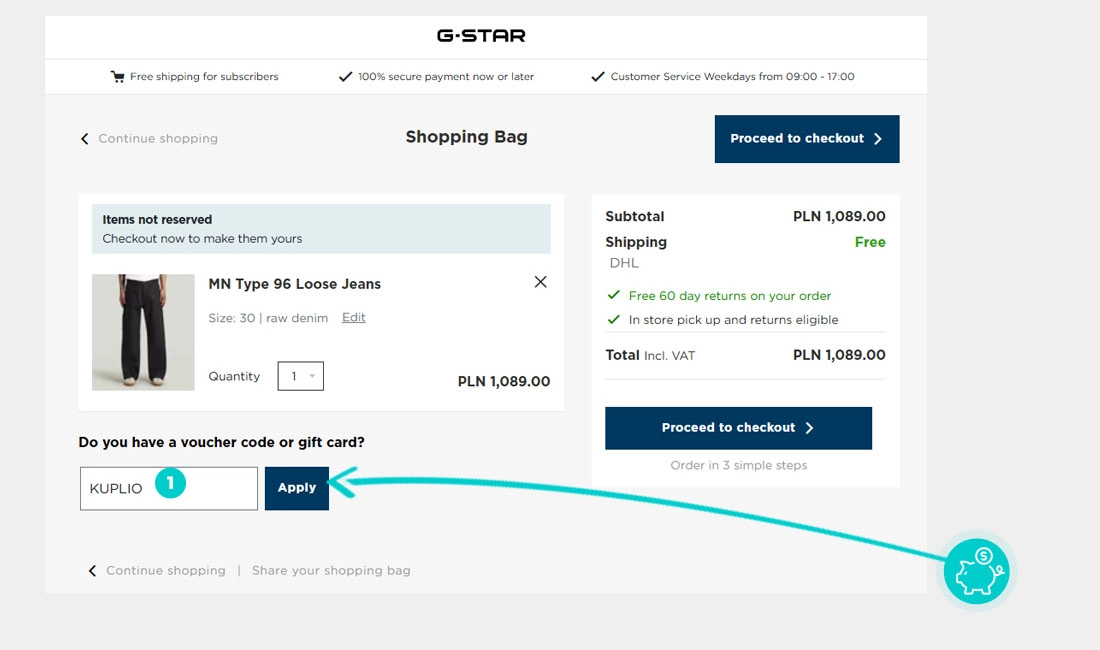1100x650 pixels.
Task: Click the teal step 1 badge
Action: pos(171,484)
